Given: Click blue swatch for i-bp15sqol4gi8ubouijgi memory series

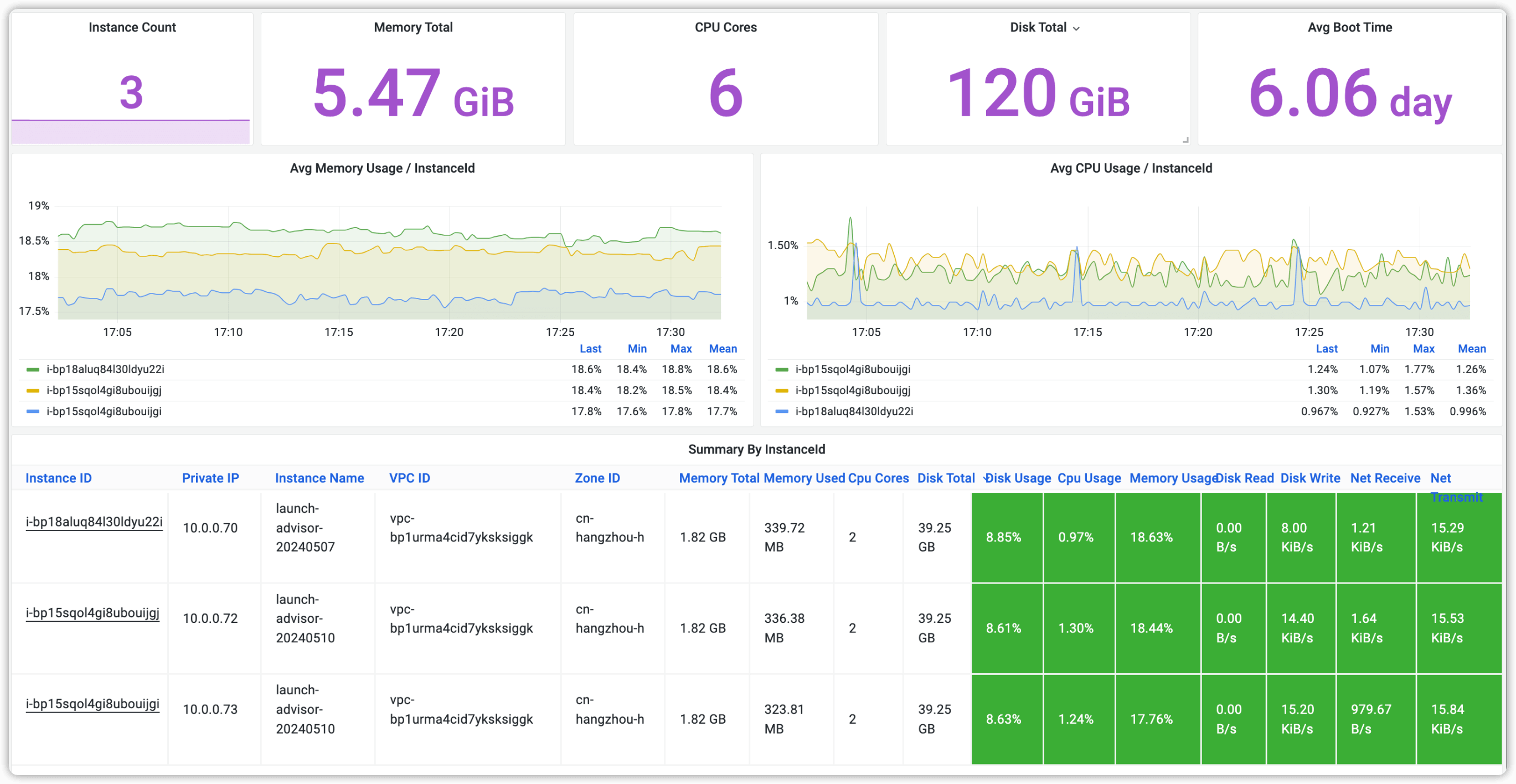Looking at the screenshot, I should coord(33,412).
